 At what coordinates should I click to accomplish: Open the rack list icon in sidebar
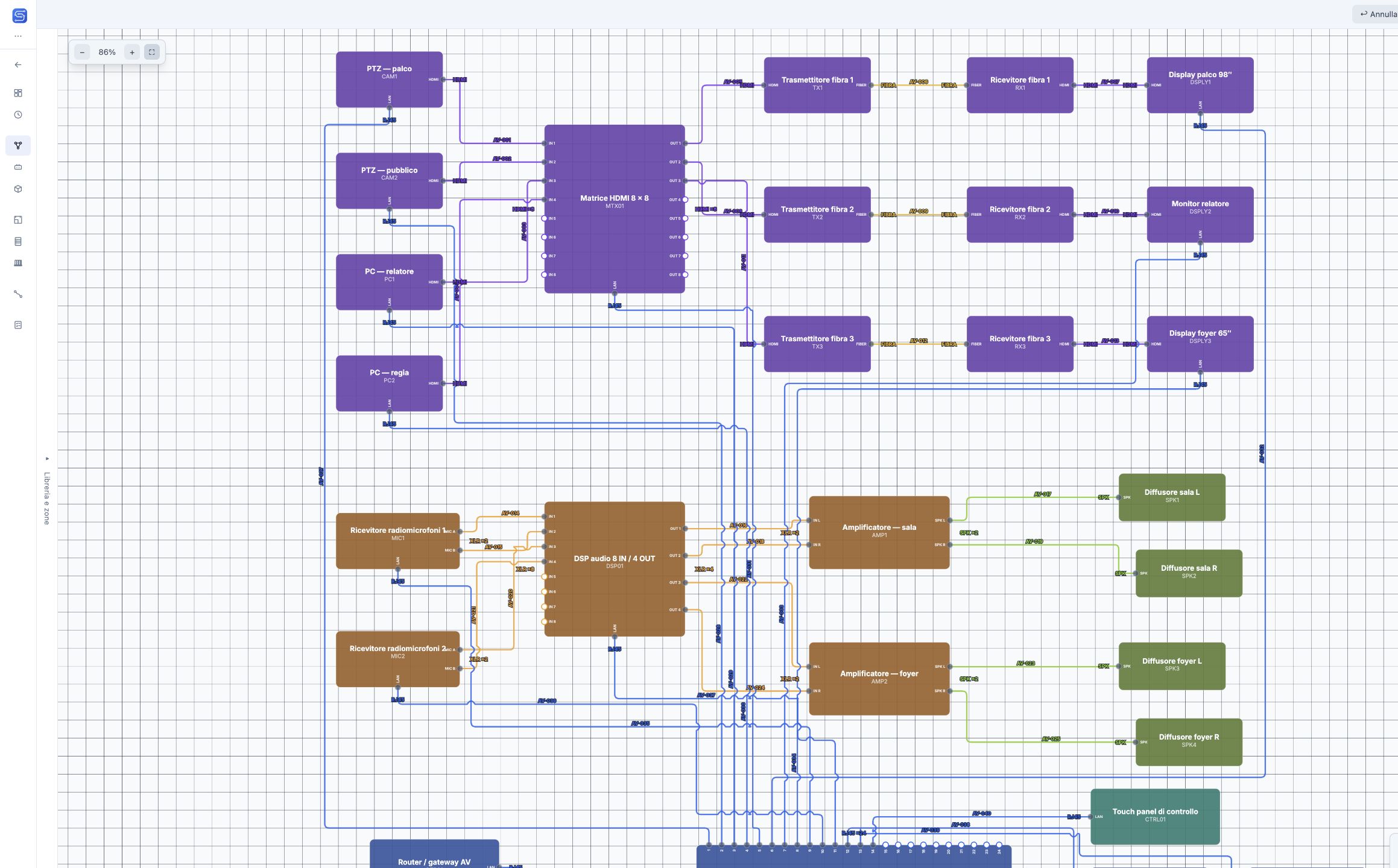coord(18,241)
